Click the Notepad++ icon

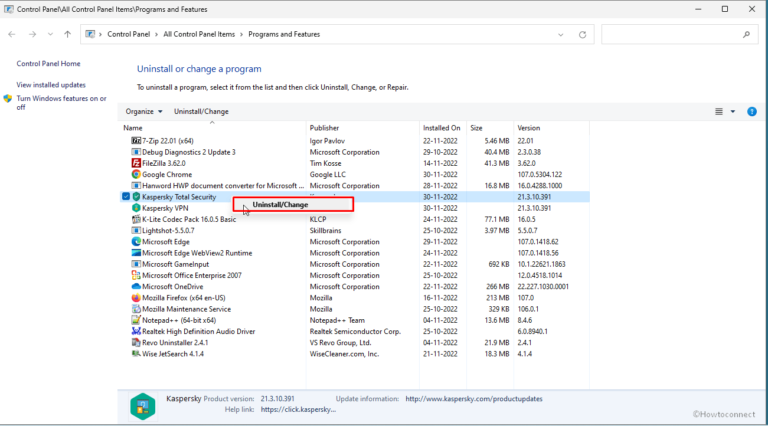[136, 320]
